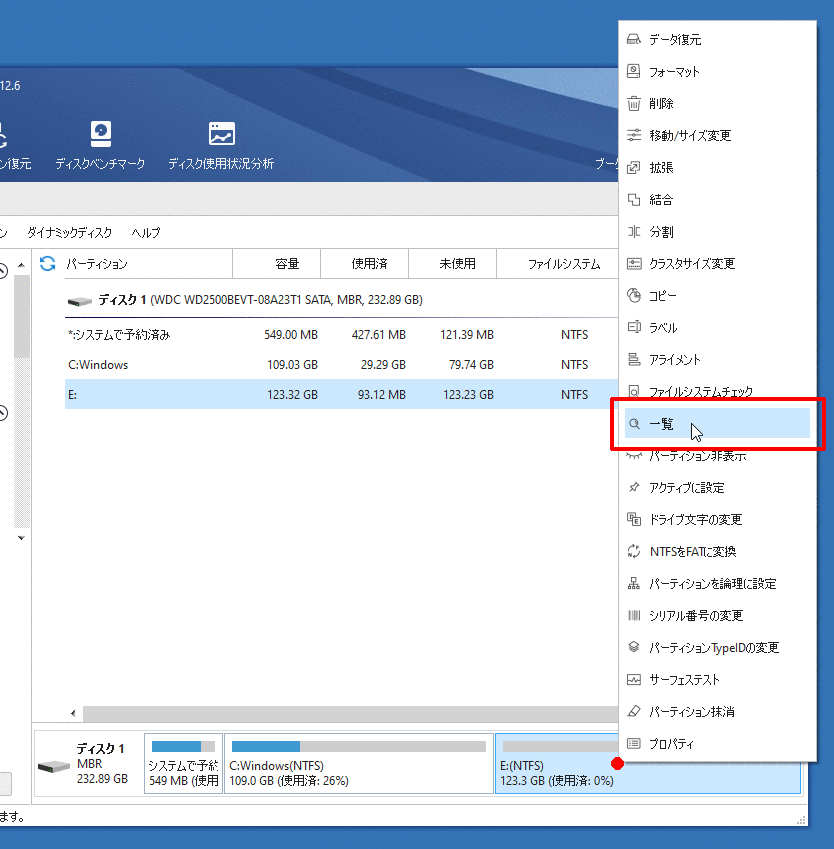This screenshot has height=849, width=834.
Task: Click the refresh icon beside パーティション header
Action: tap(47, 264)
